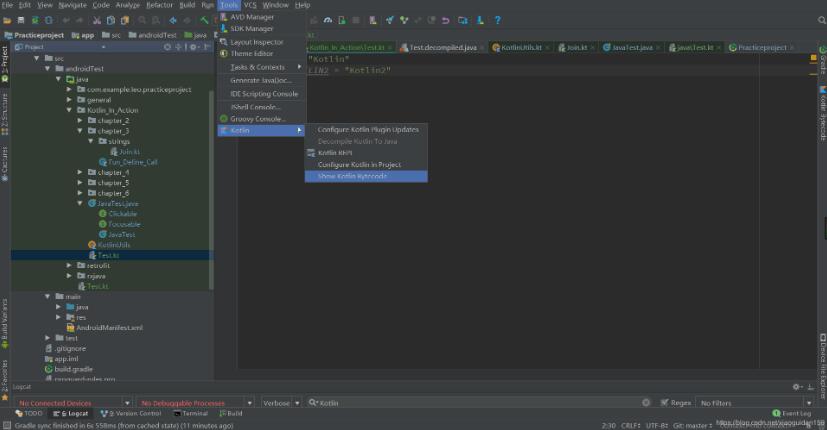827x430 pixels.
Task: Select Show Kotlin Bytecode menu item
Action: [x=366, y=176]
